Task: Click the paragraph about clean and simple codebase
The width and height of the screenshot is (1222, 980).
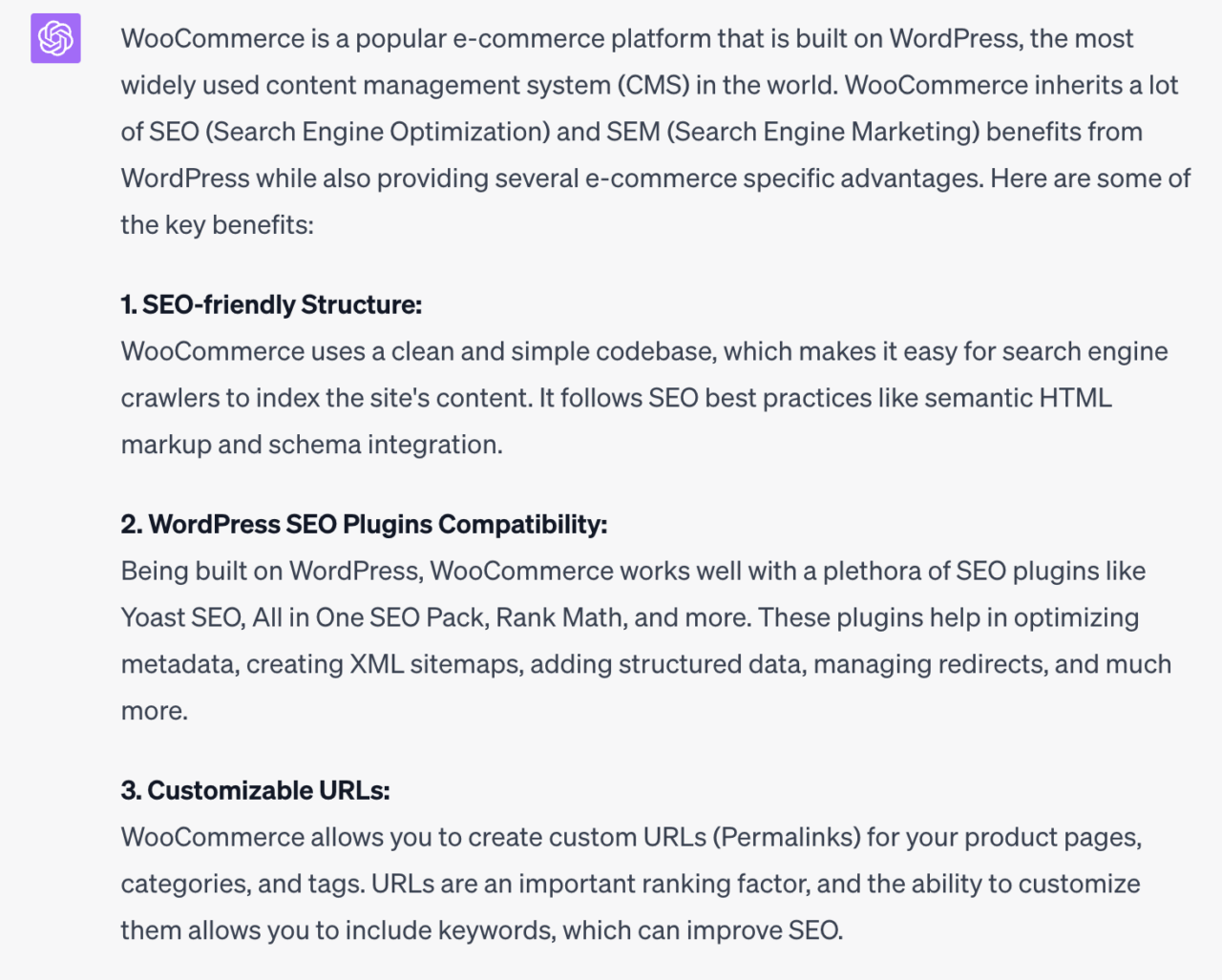Action: (643, 398)
